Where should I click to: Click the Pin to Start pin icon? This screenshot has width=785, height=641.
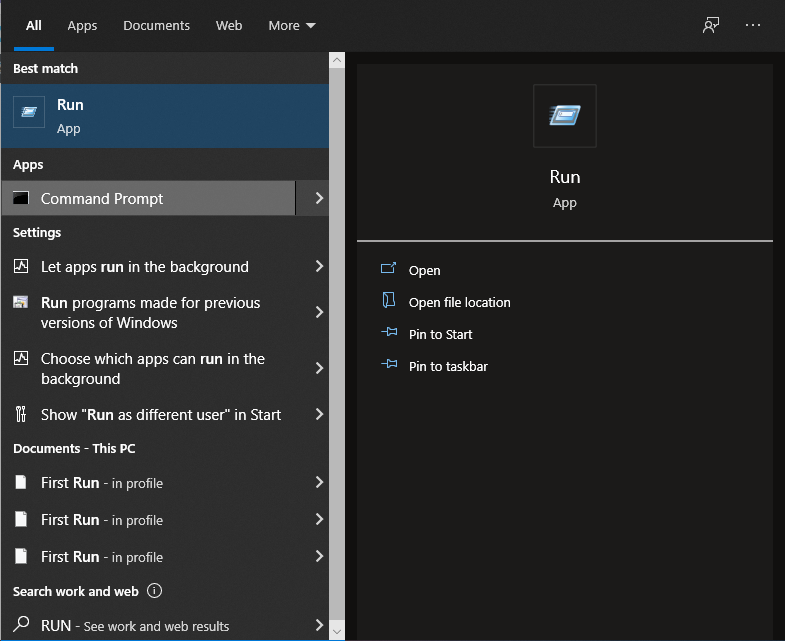click(389, 332)
